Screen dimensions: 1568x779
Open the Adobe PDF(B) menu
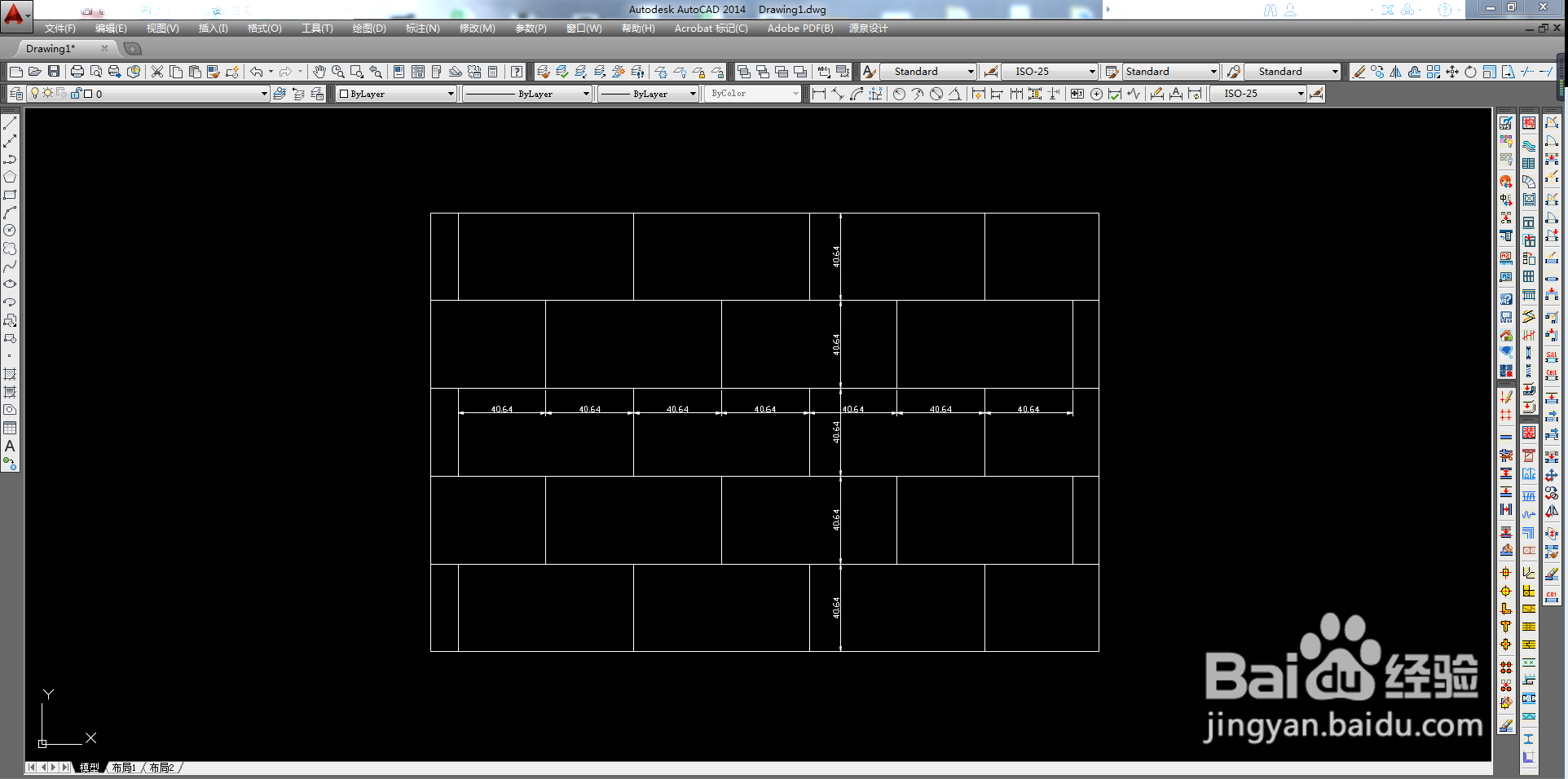click(x=800, y=29)
